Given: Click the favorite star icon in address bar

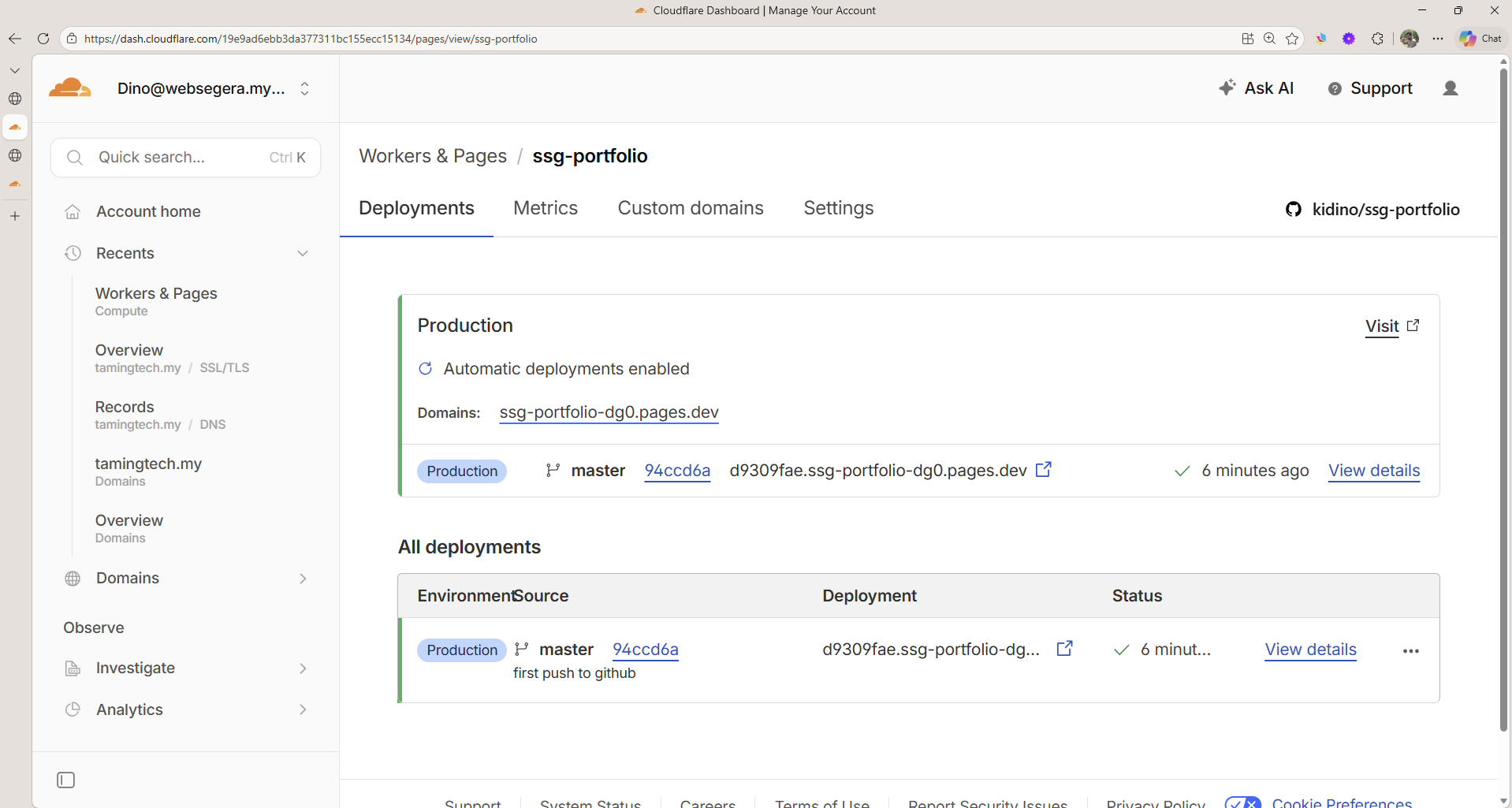Looking at the screenshot, I should coord(1292,39).
